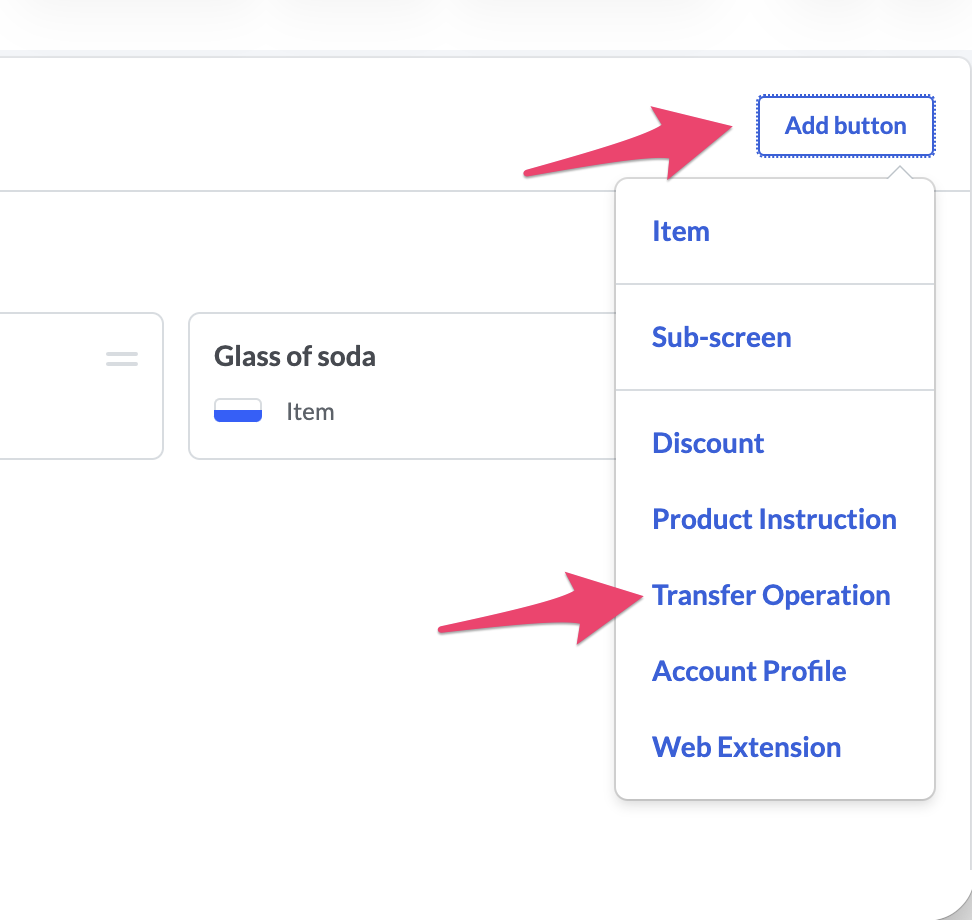
Task: Open the Account Profile option
Action: tap(749, 671)
